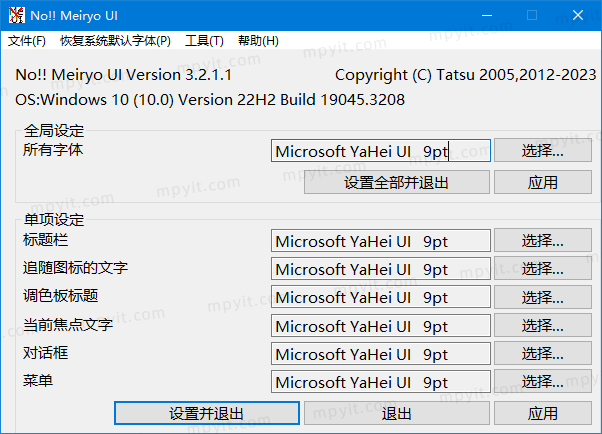Click the 单项设定 group heading
Viewport: 602px width, 434px height.
tap(54, 220)
